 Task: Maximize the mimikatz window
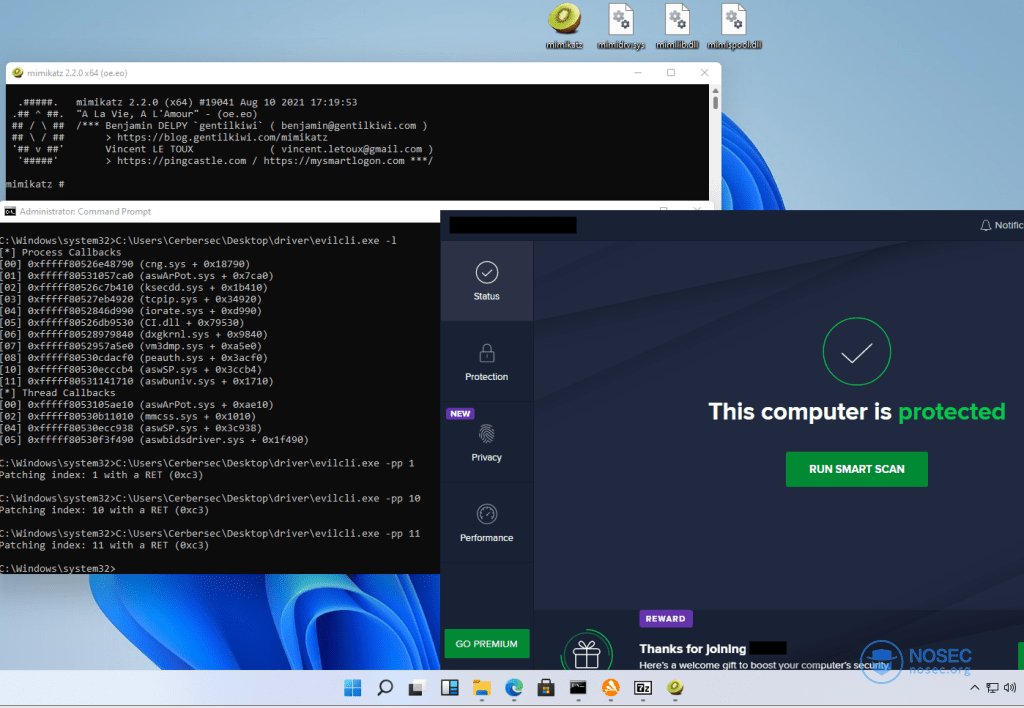click(671, 72)
